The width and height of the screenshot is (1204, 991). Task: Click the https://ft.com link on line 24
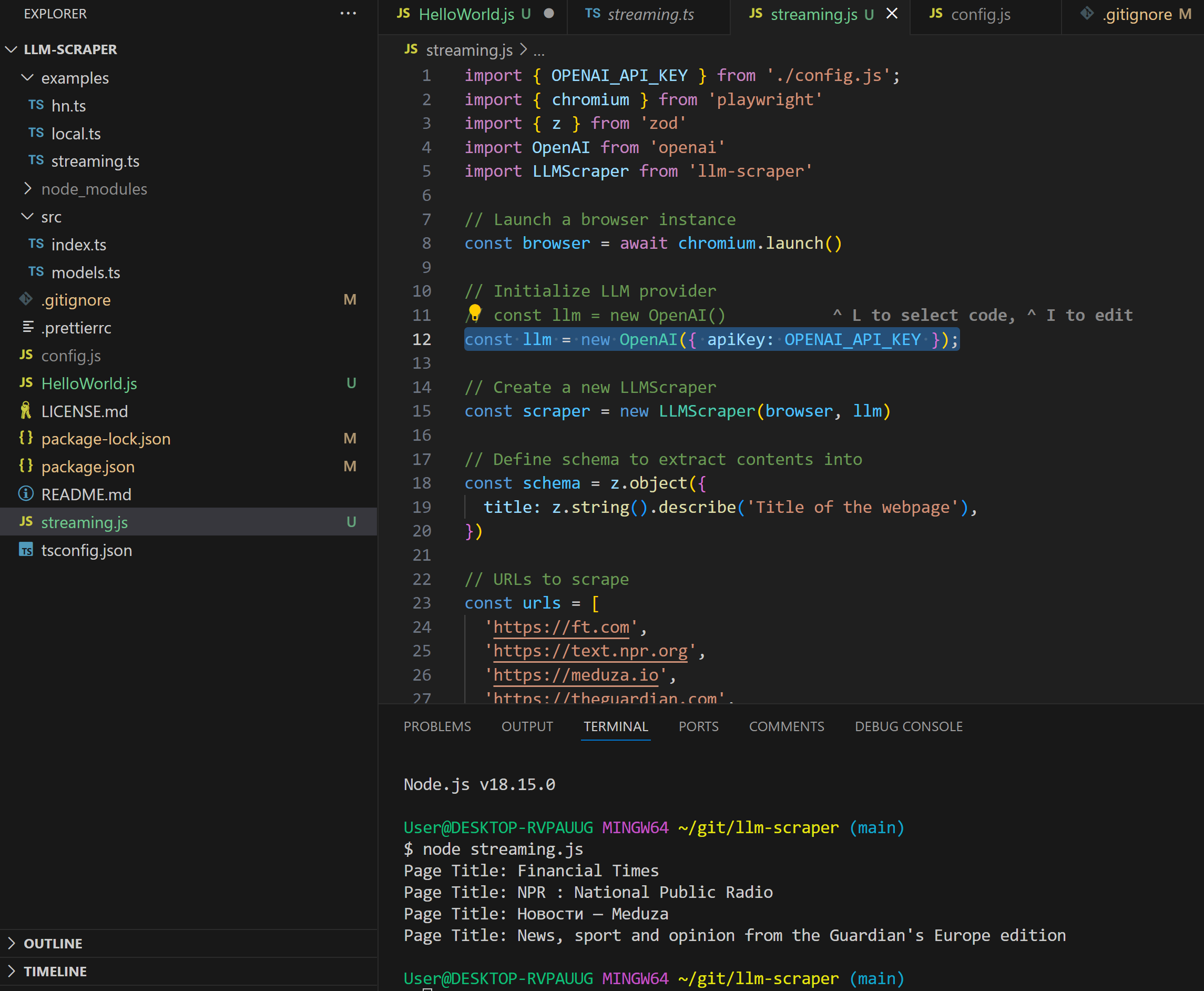coord(561,628)
